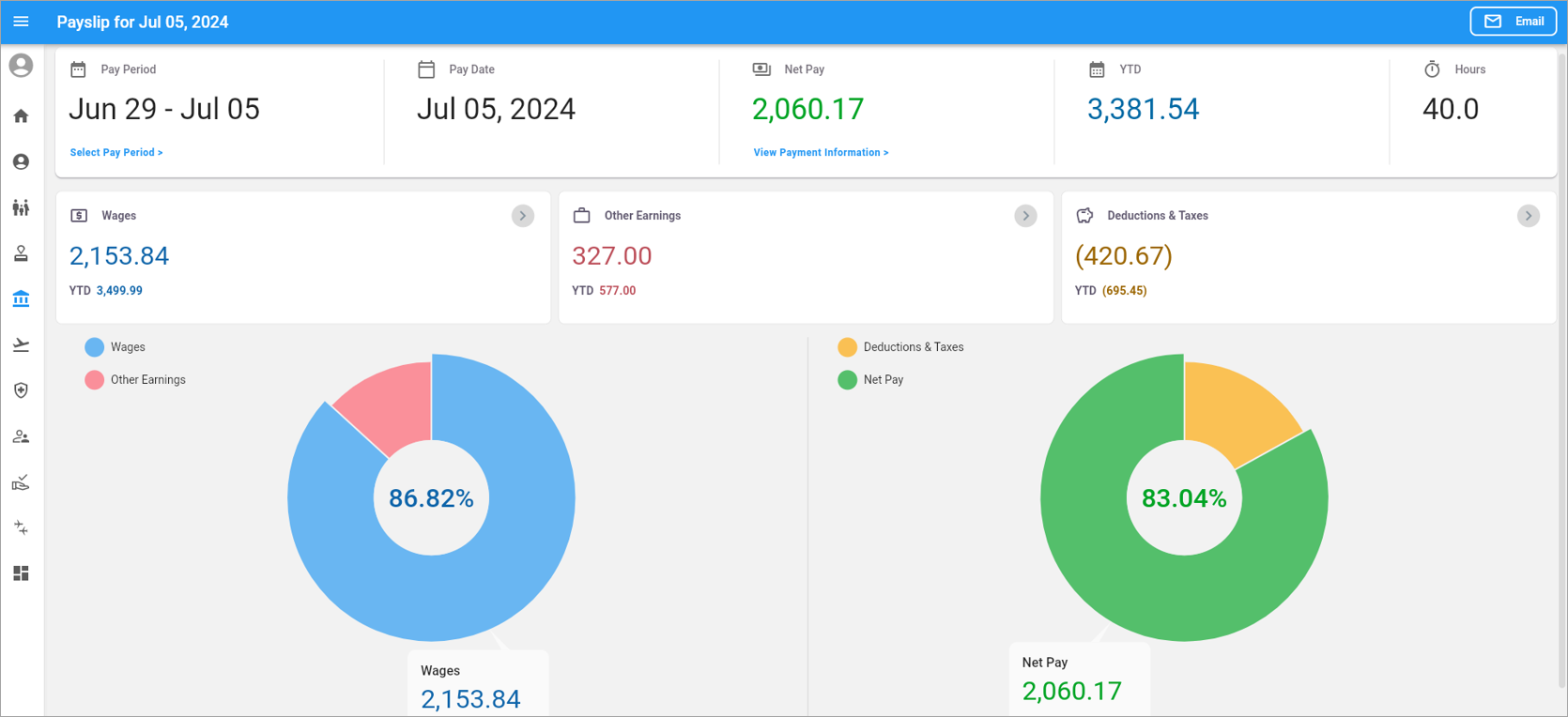Screen dimensions: 1568x717
Task: Open the hamburger menu
Action: 21,22
